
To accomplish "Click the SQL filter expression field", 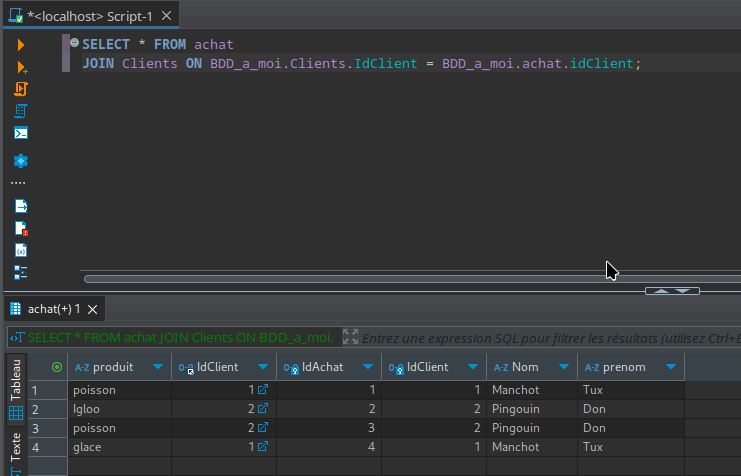I will coord(550,338).
